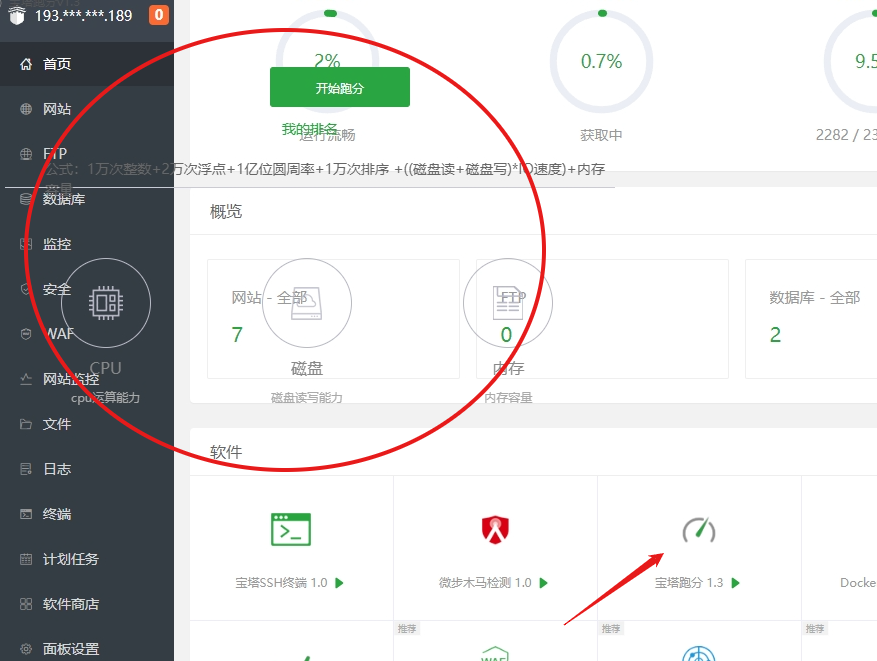This screenshot has width=877, height=661.
Task: Click the server IP 193.***.***.189
Action: tap(84, 16)
